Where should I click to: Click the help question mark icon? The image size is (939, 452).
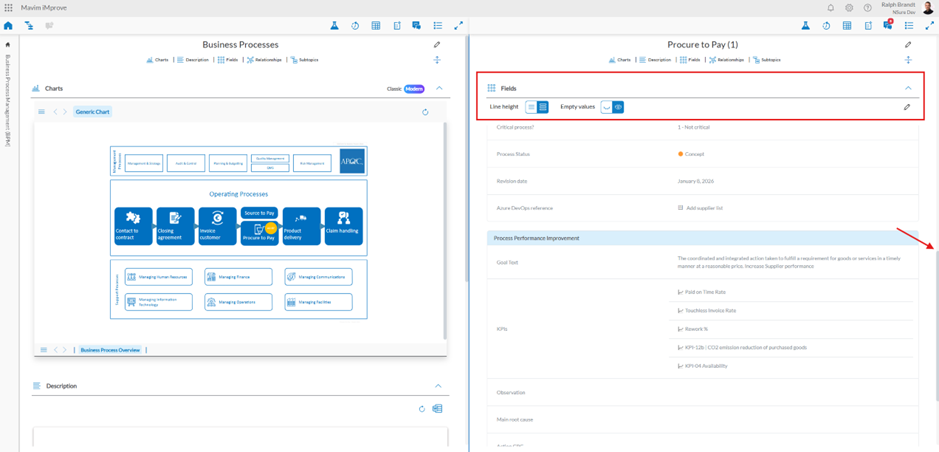(867, 8)
